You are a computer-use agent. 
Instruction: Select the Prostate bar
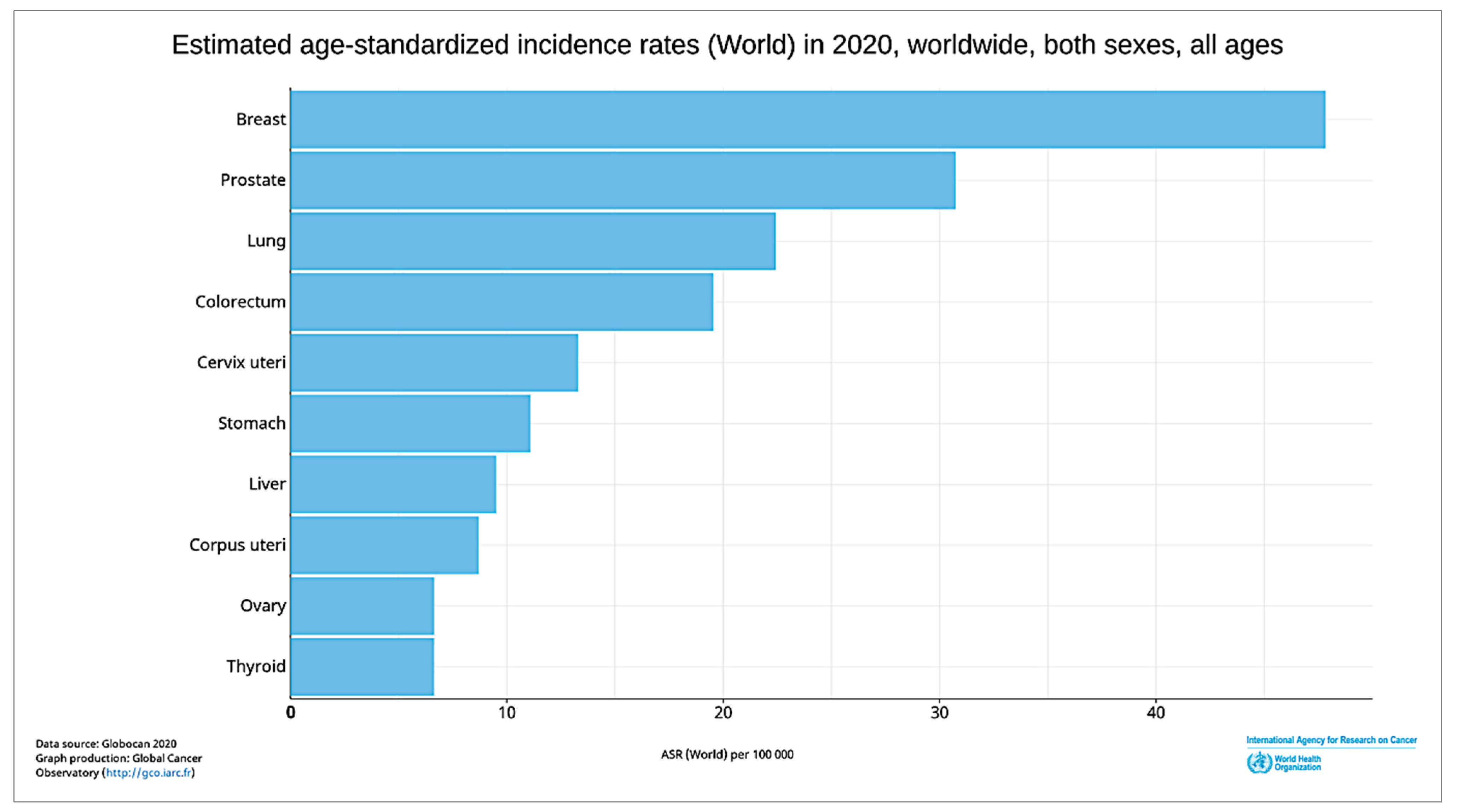click(x=622, y=180)
